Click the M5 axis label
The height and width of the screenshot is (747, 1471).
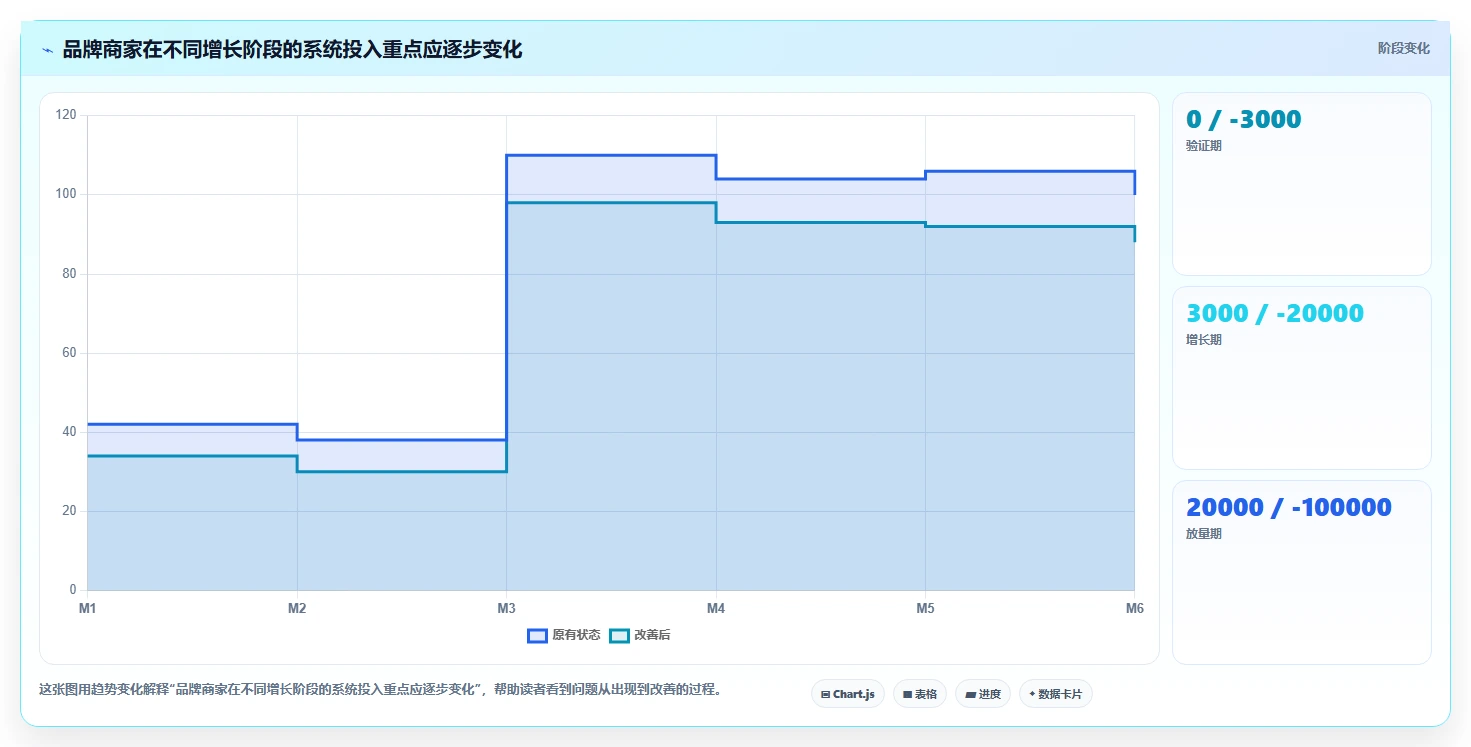click(x=925, y=608)
